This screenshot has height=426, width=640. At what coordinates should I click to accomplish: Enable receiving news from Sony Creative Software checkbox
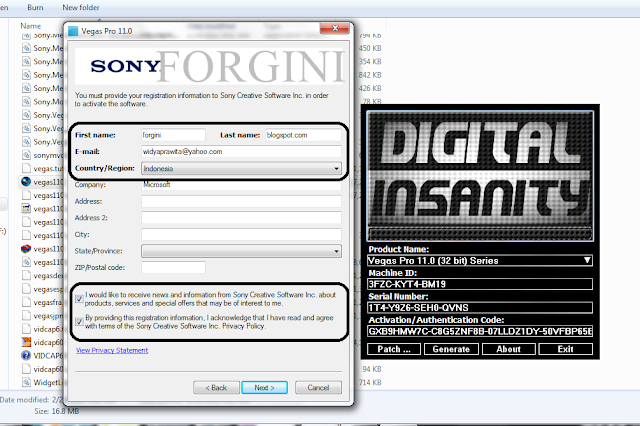coord(80,299)
